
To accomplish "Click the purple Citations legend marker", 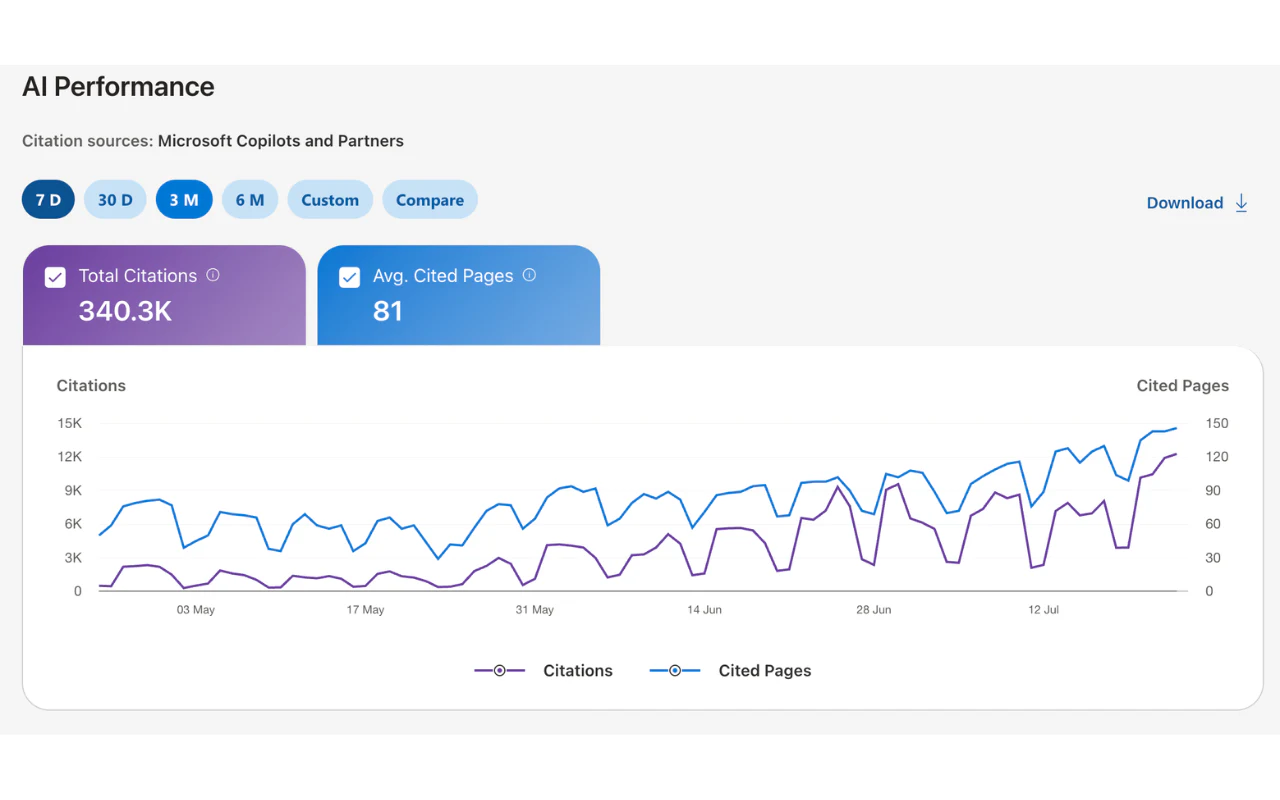I will (500, 671).
